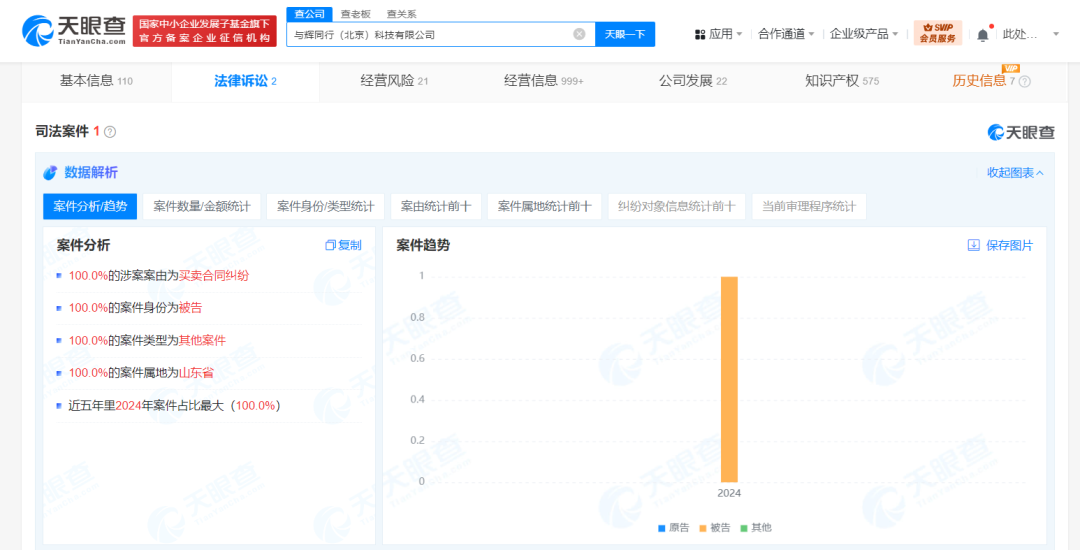This screenshot has height=550, width=1080.
Task: Click help icon next to 历史信息
Action: click(1024, 82)
